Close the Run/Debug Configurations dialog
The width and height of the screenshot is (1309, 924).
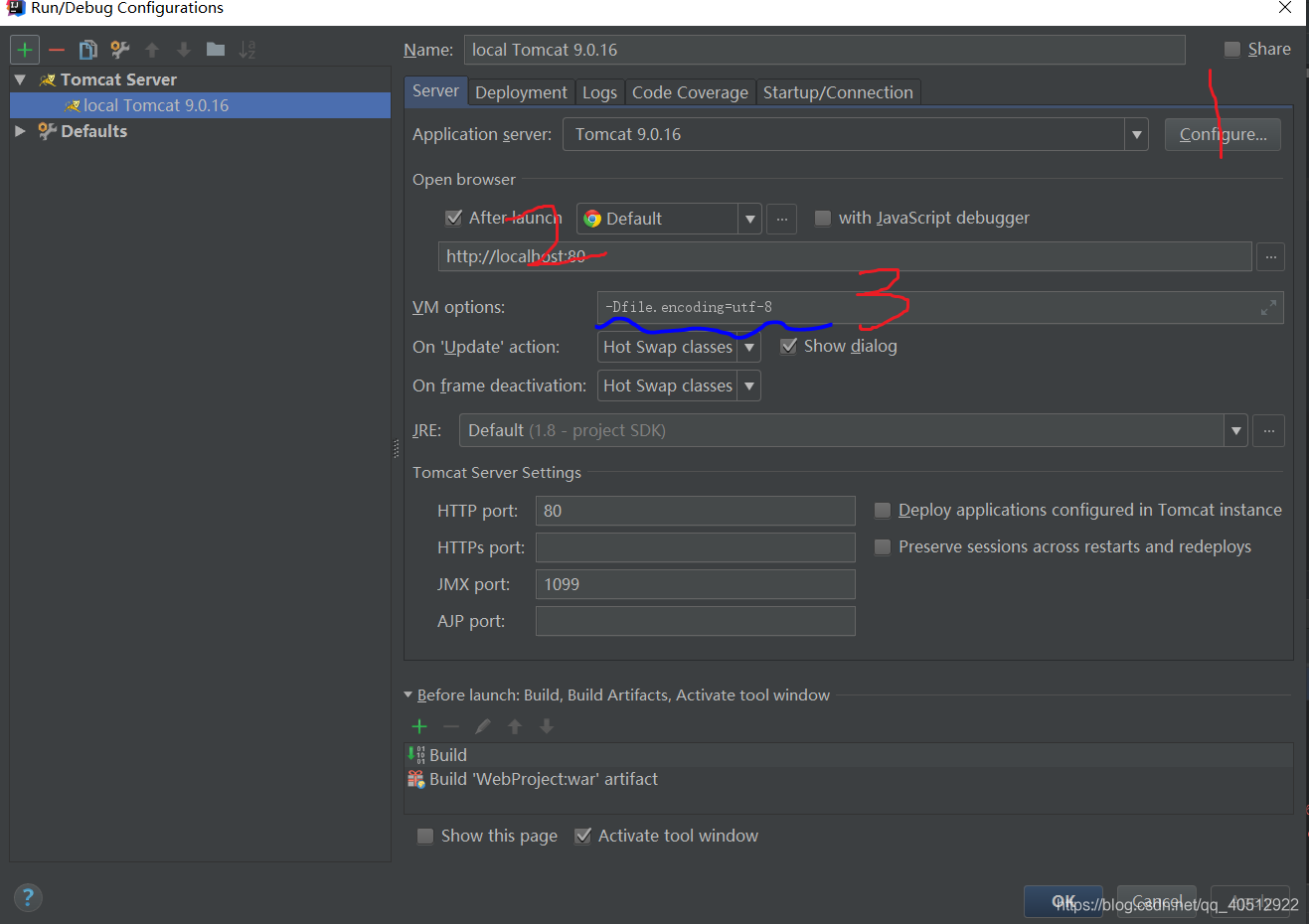[1284, 8]
